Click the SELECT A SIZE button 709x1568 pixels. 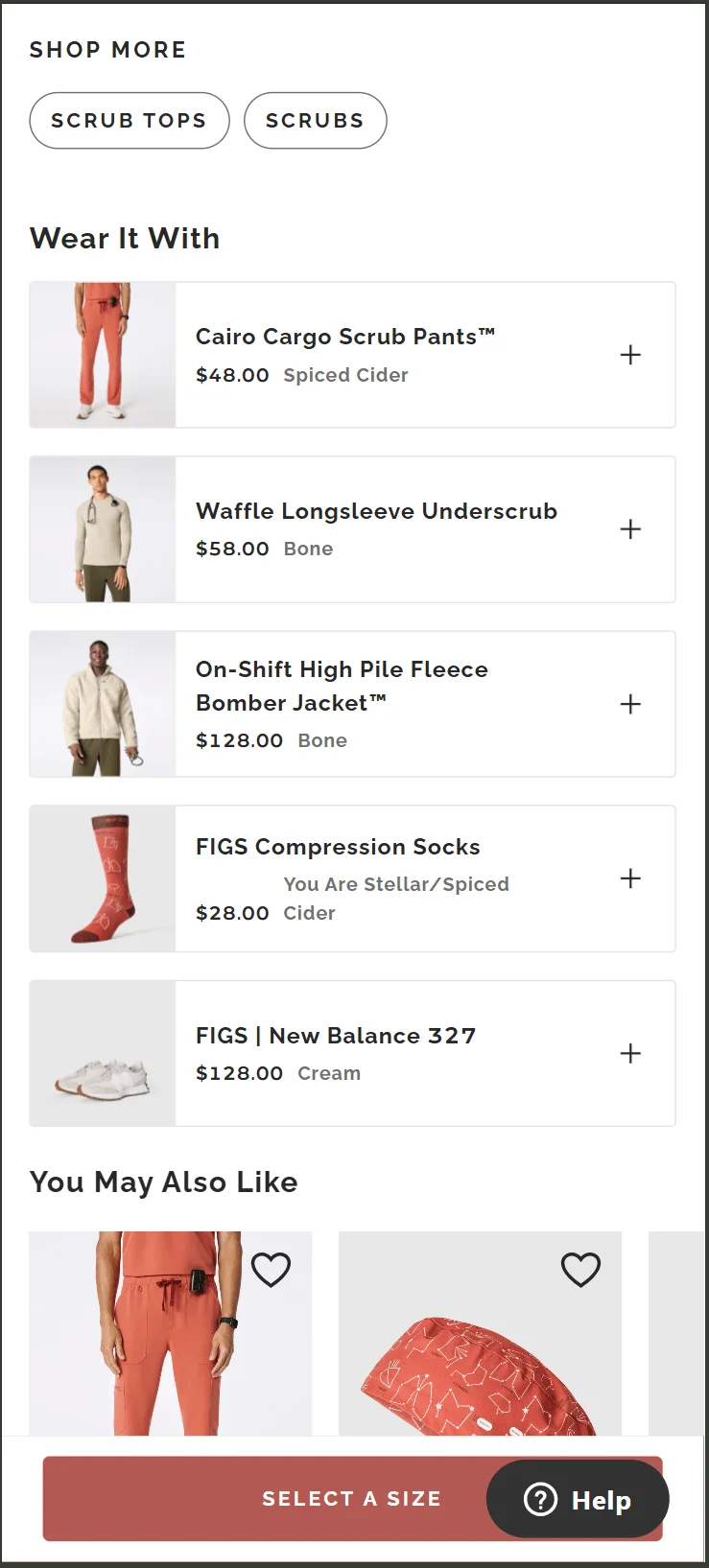[x=352, y=1499]
